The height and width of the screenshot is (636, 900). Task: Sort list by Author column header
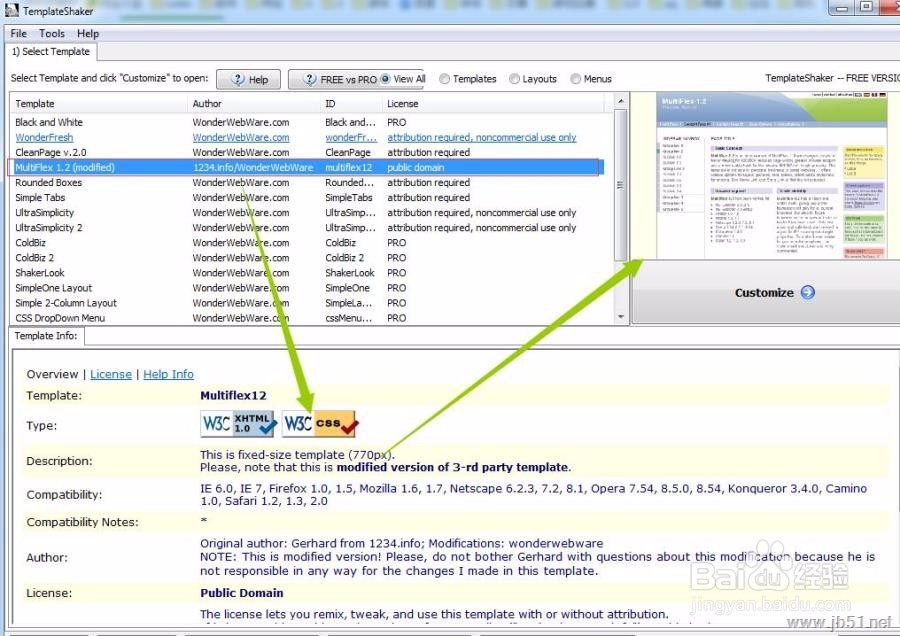point(254,104)
